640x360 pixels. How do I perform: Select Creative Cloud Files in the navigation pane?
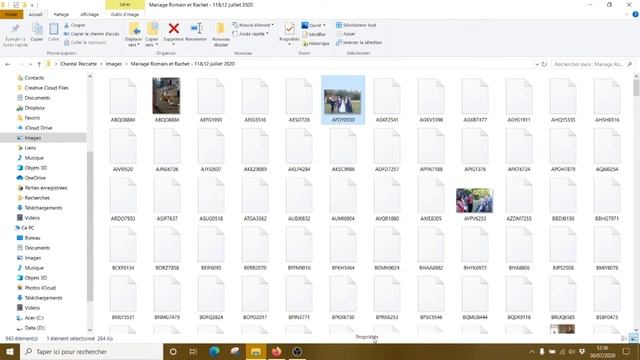pyautogui.click(x=47, y=88)
